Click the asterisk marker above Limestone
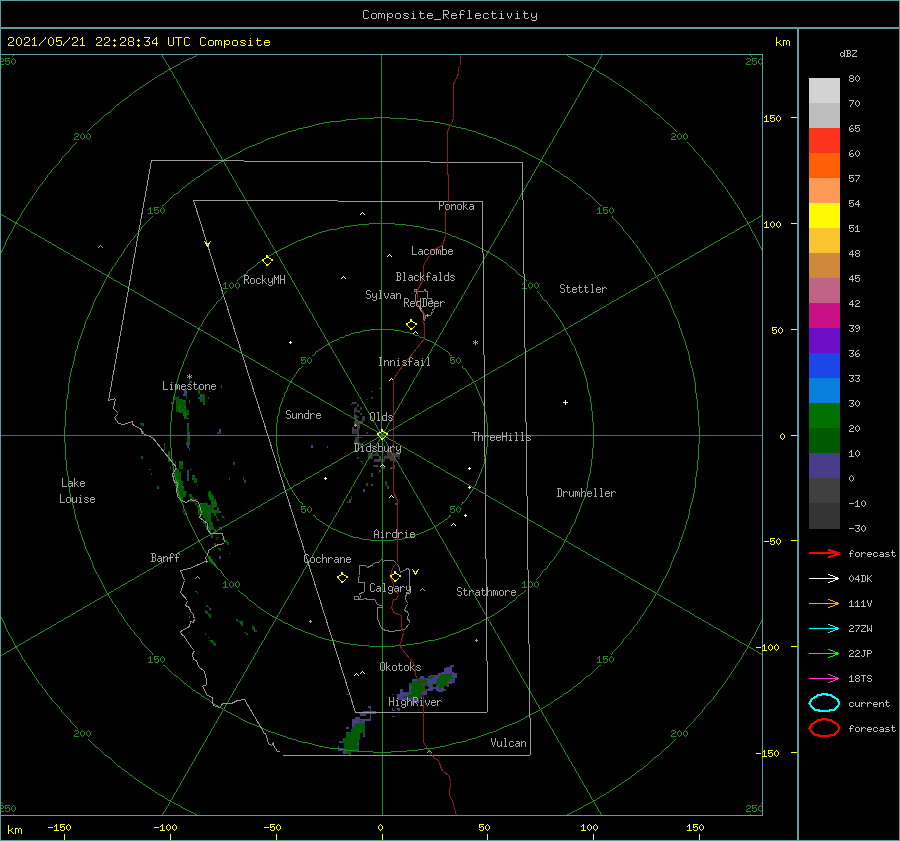900x841 pixels. (x=189, y=377)
